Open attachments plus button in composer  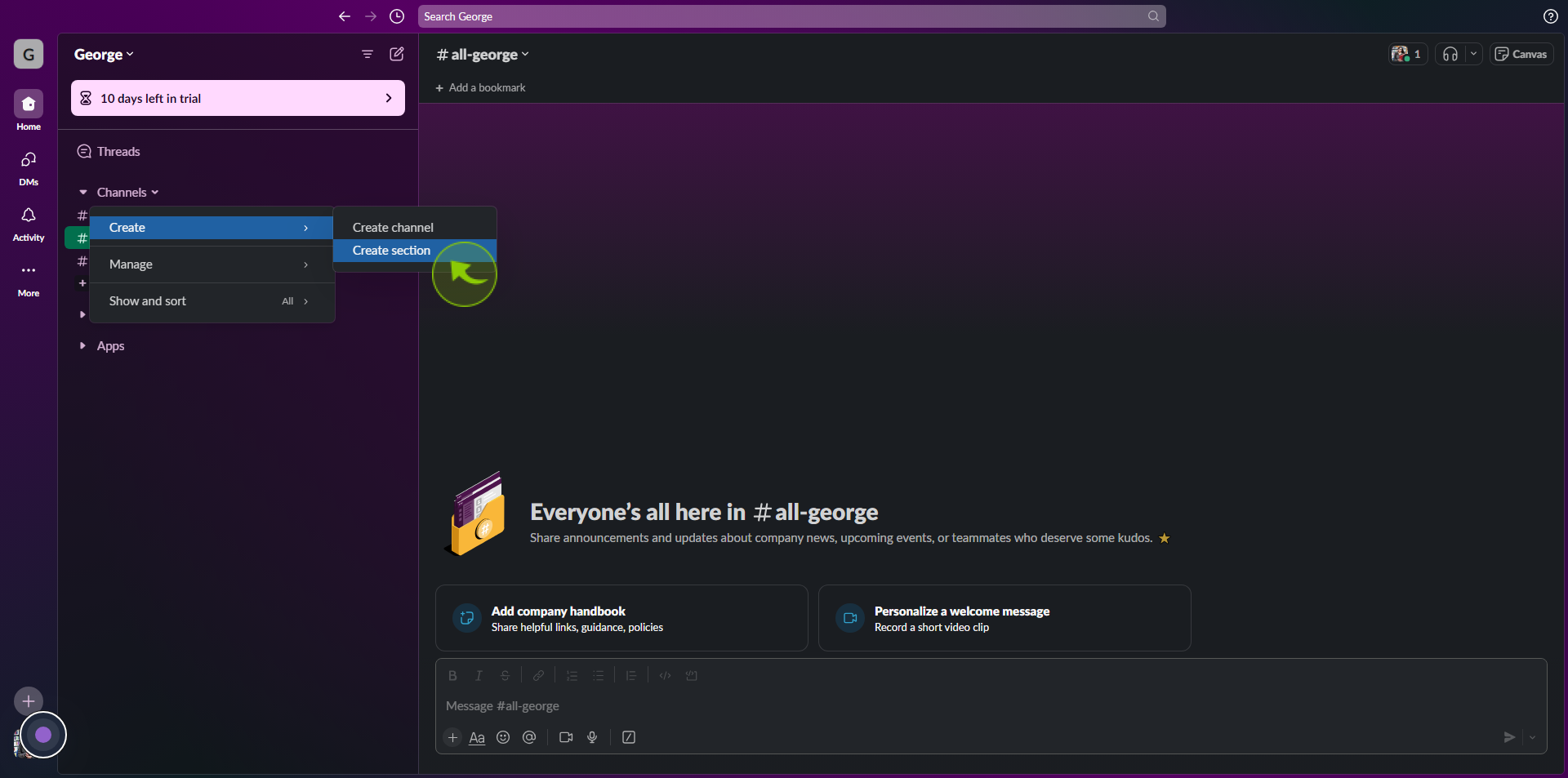[453, 737]
